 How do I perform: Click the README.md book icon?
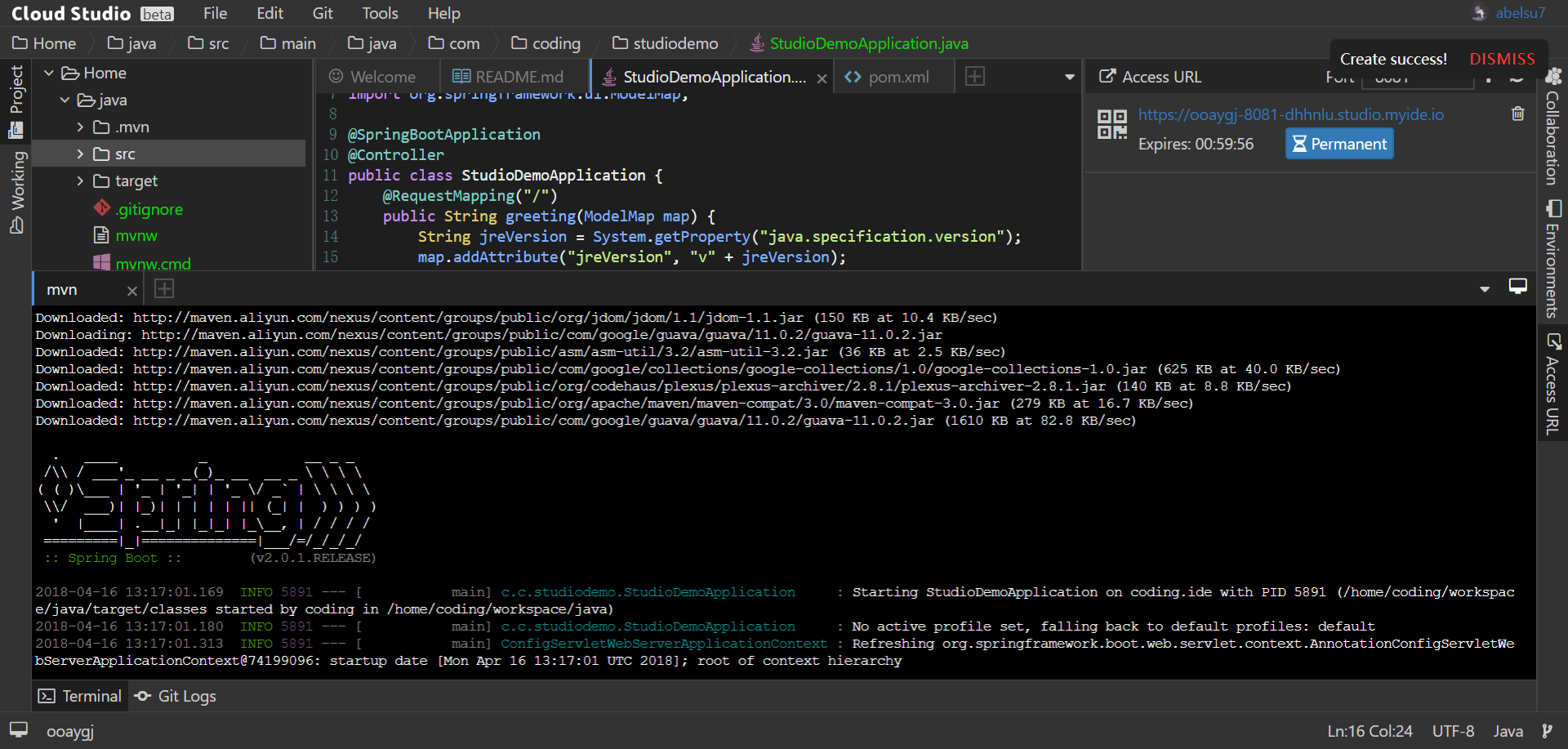[x=461, y=76]
